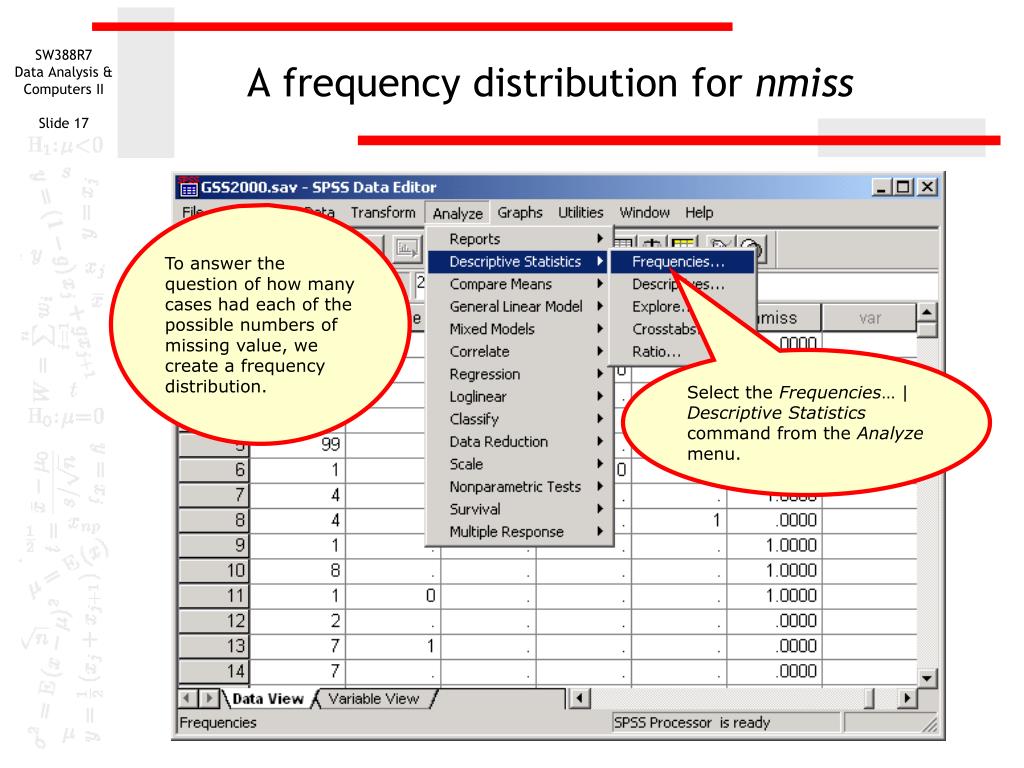Image resolution: width=1024 pixels, height=768 pixels.
Task: Click the vertical scrollbar down arrow
Action: (927, 678)
